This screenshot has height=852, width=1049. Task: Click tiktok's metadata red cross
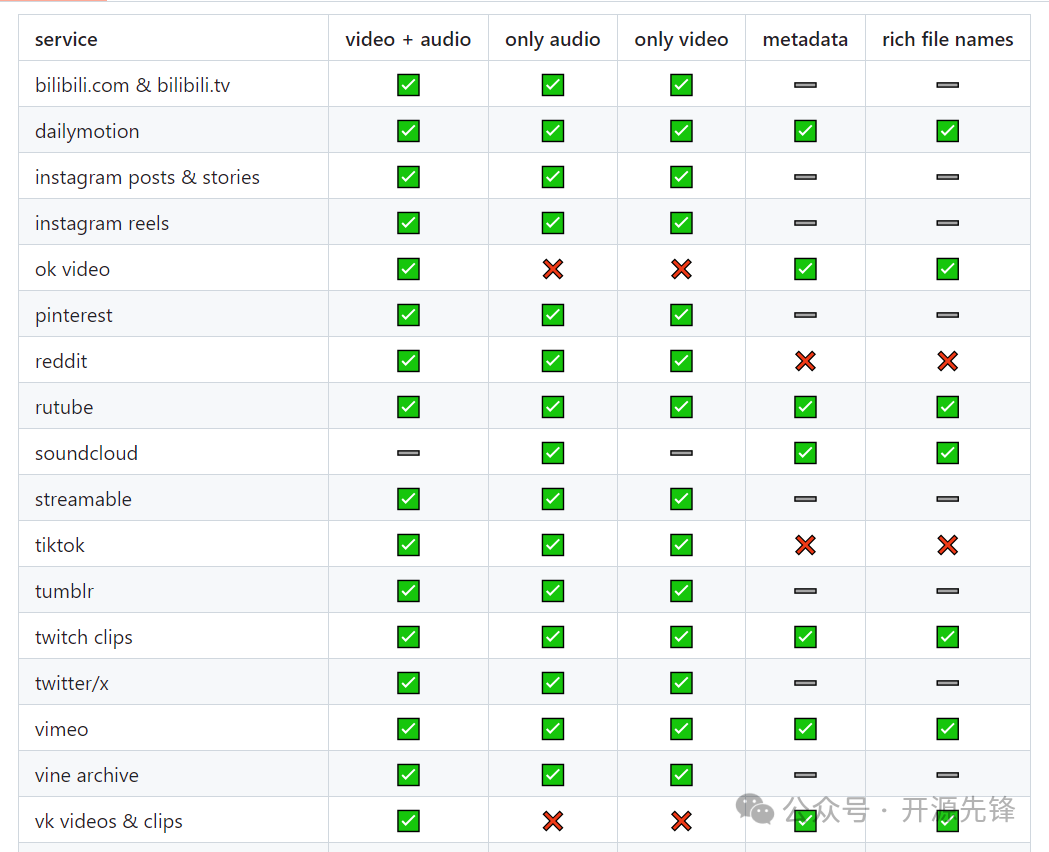click(x=805, y=545)
